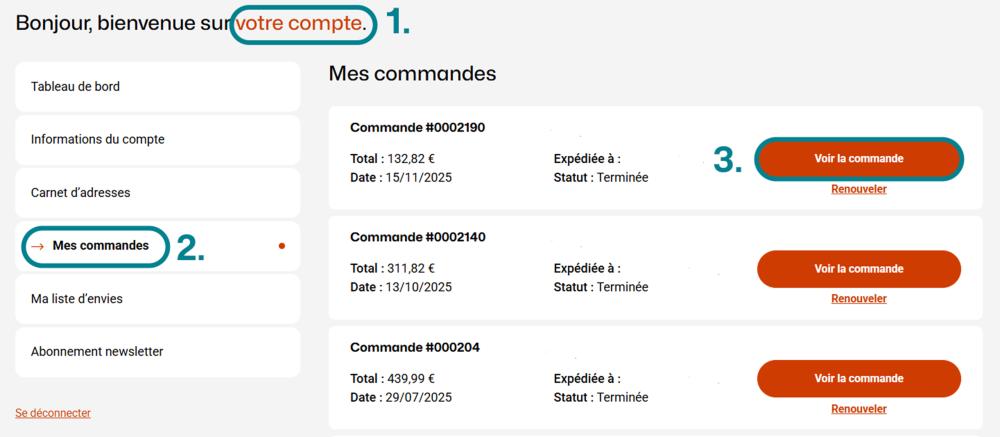This screenshot has height=437, width=1000.
Task: Click the Mes commandes page heading
Action: point(412,74)
